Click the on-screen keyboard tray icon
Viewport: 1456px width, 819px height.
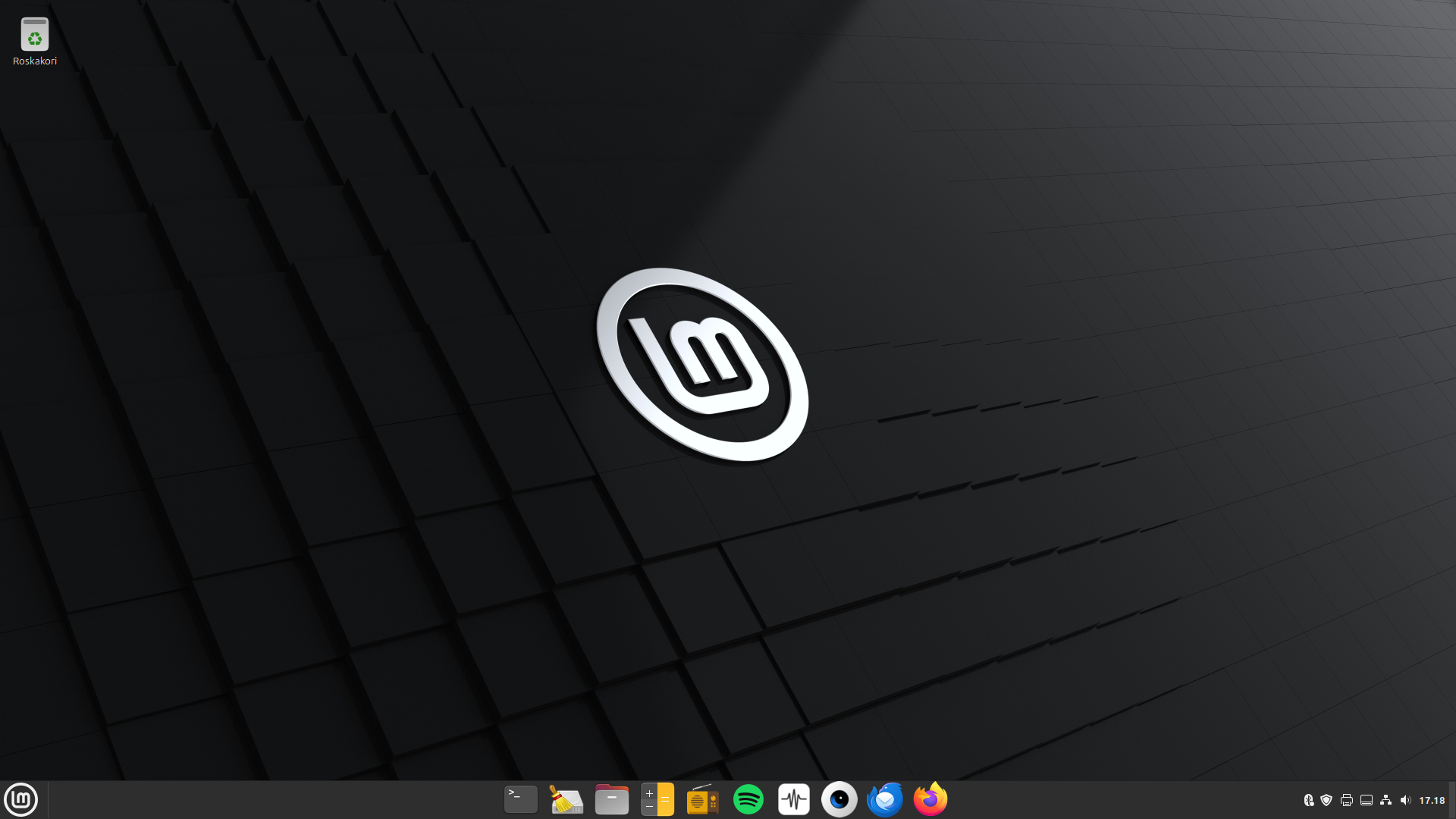pyautogui.click(x=1367, y=800)
